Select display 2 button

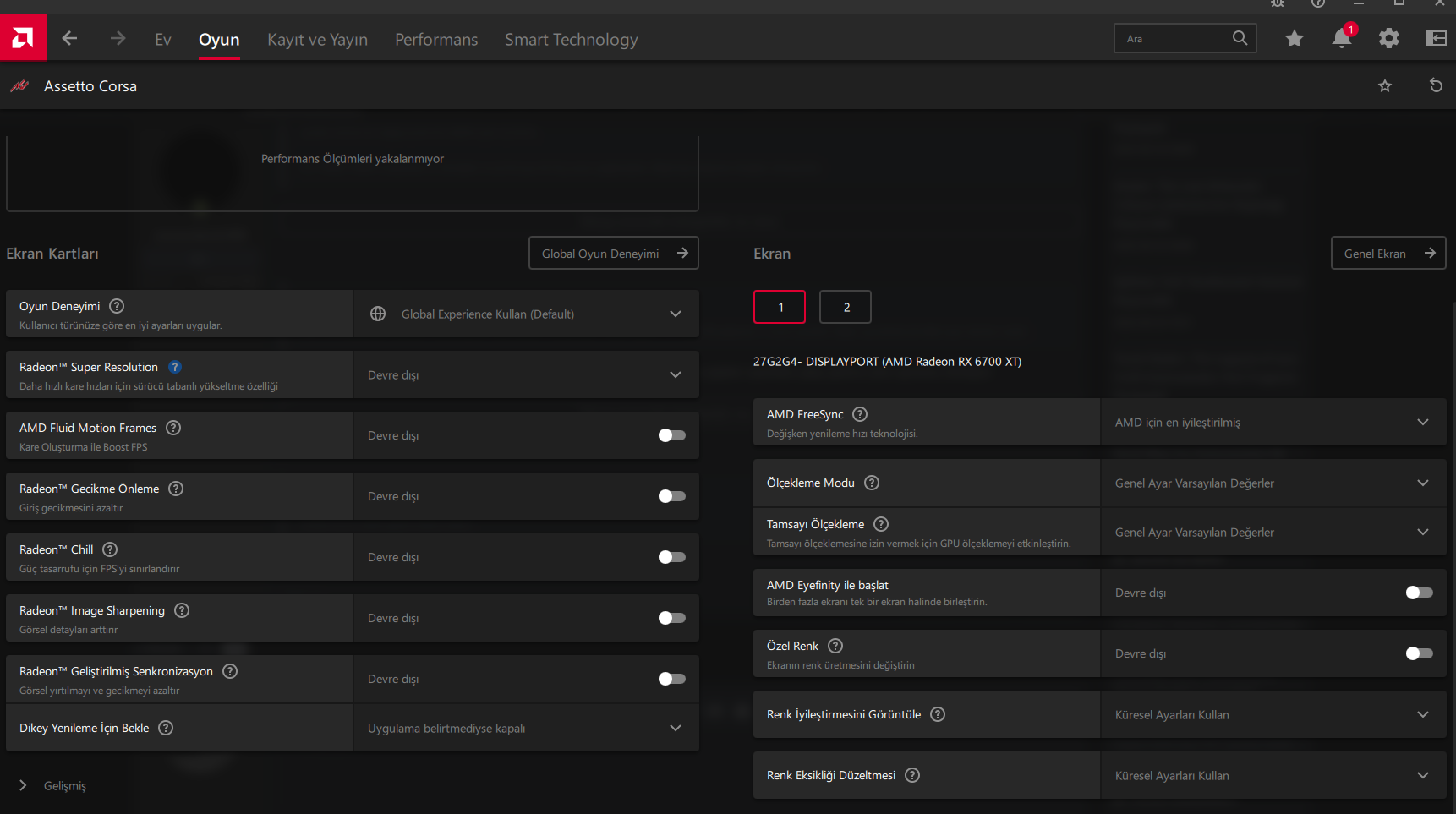click(x=846, y=308)
